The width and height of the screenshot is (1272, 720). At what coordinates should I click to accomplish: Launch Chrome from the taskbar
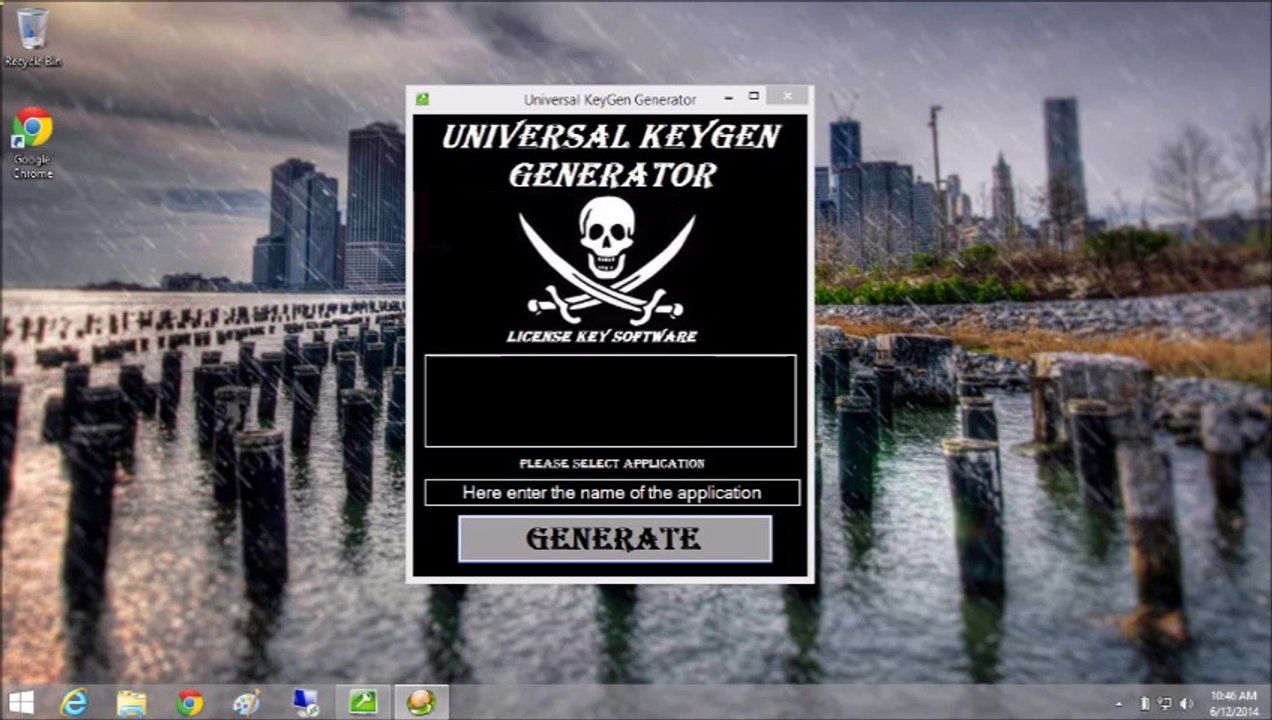point(189,703)
